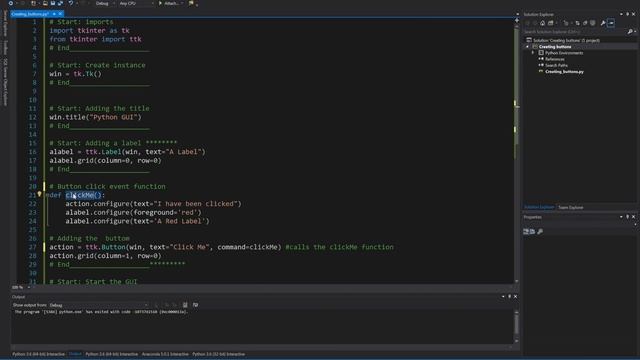
Task: Close the Creating_buttons.py editor tab
Action: 60,14
